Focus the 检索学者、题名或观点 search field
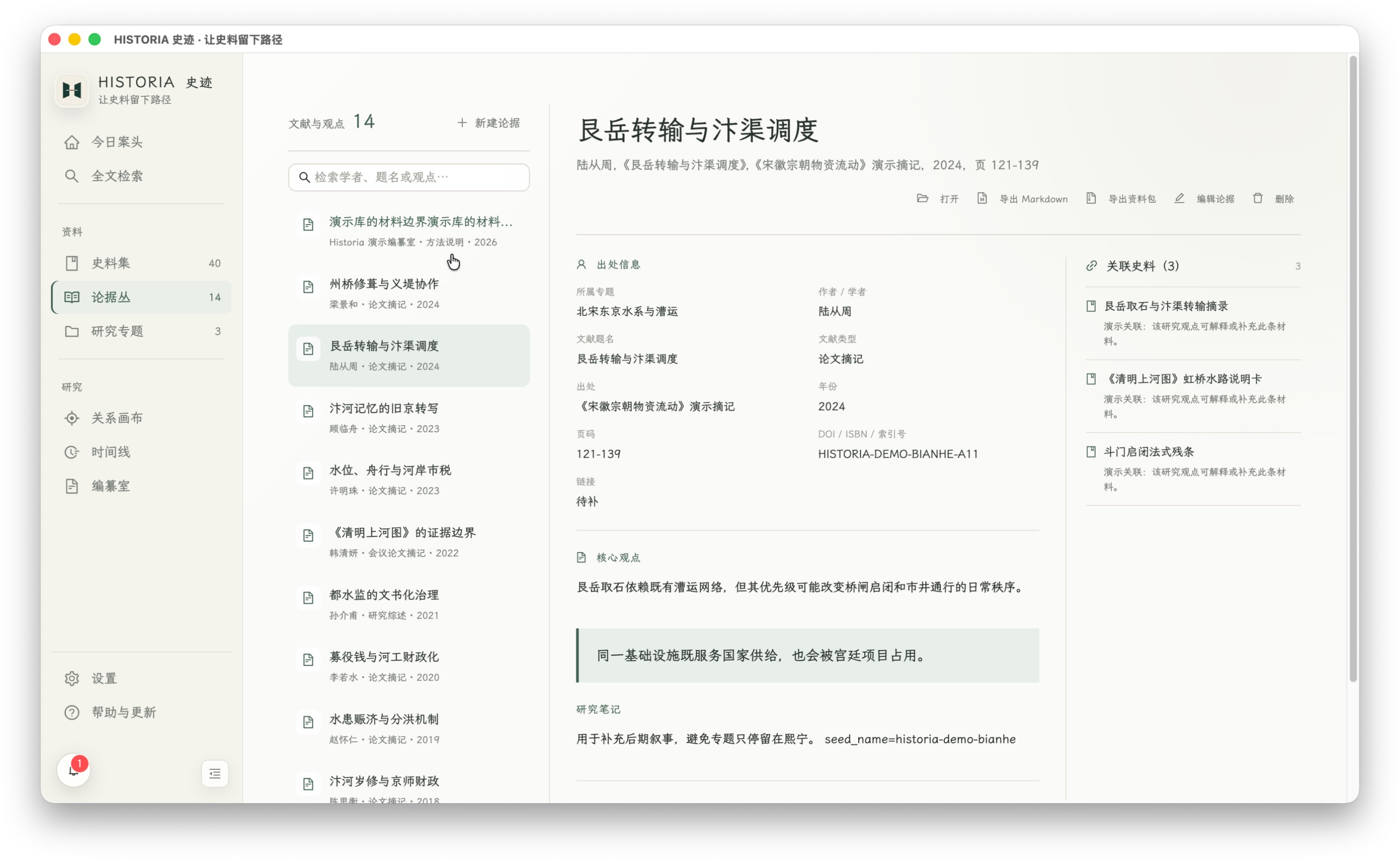The image size is (1400, 859). 408,177
